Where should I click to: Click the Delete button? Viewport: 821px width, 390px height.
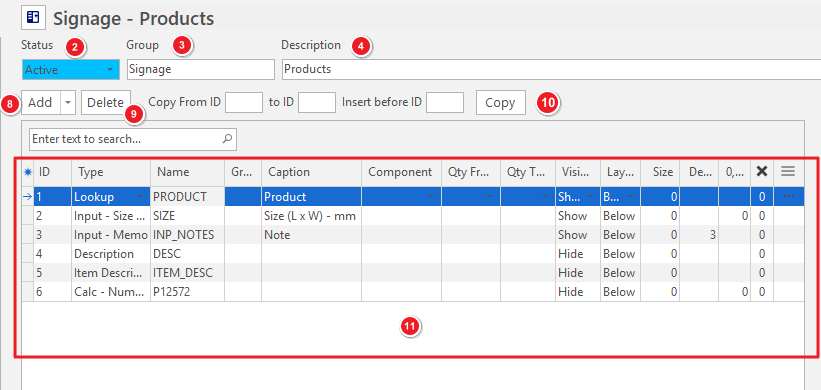click(x=106, y=103)
